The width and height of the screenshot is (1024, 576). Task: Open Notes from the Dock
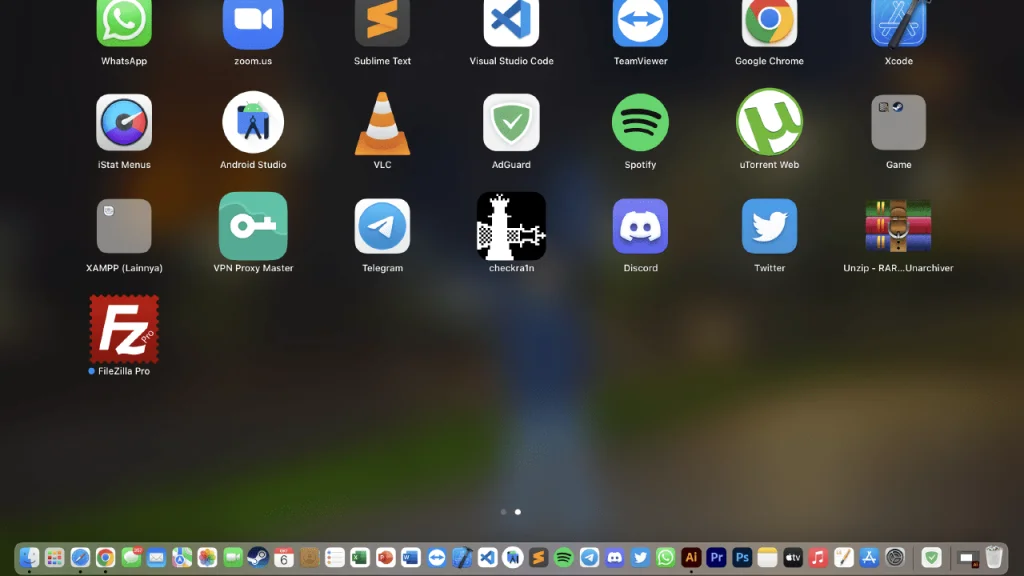pyautogui.click(x=767, y=558)
